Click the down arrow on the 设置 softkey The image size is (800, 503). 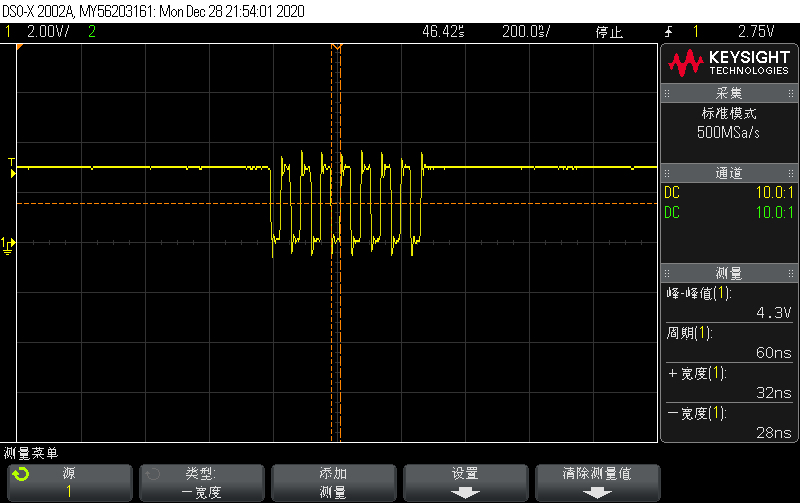coord(465,493)
